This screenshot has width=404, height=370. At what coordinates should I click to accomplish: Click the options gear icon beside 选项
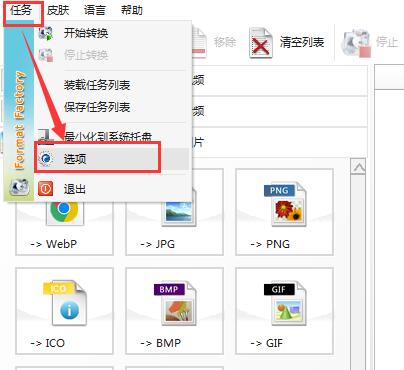tap(46, 158)
